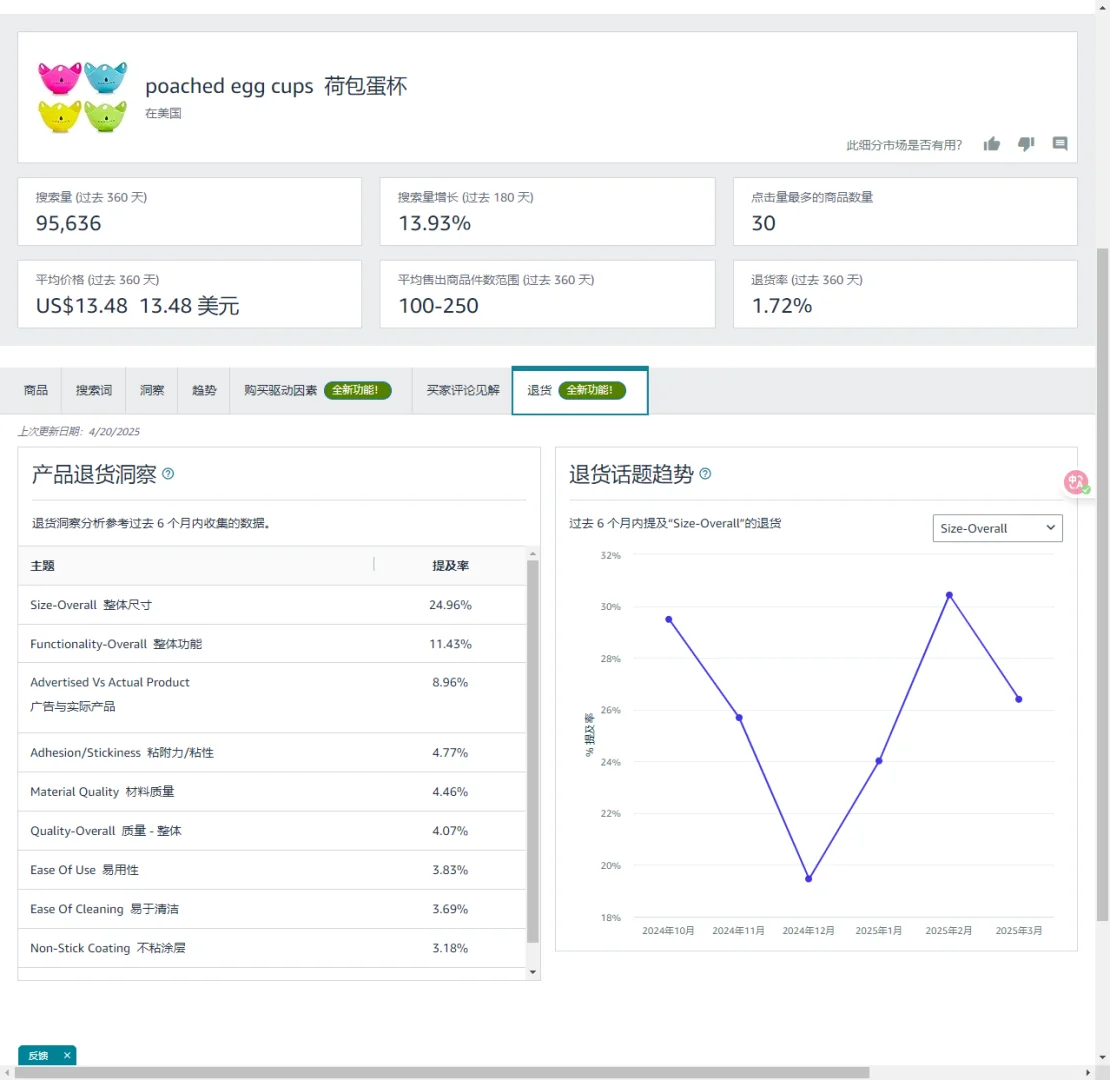Click the help icon beside 退货话题趋势
This screenshot has height=1080, width=1110.
pyautogui.click(x=705, y=473)
